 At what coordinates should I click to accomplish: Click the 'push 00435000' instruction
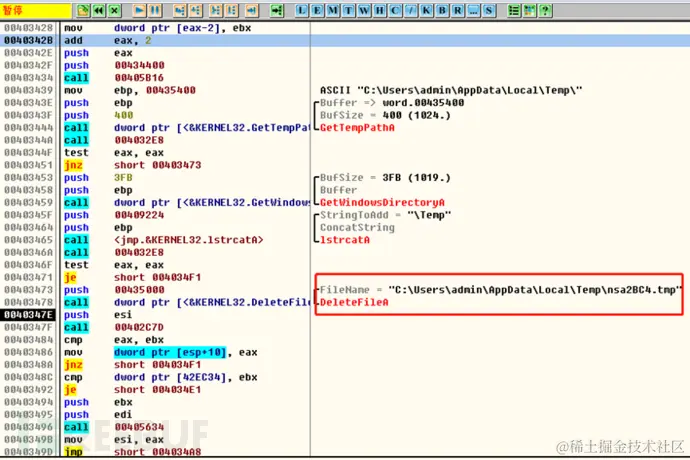point(114,290)
